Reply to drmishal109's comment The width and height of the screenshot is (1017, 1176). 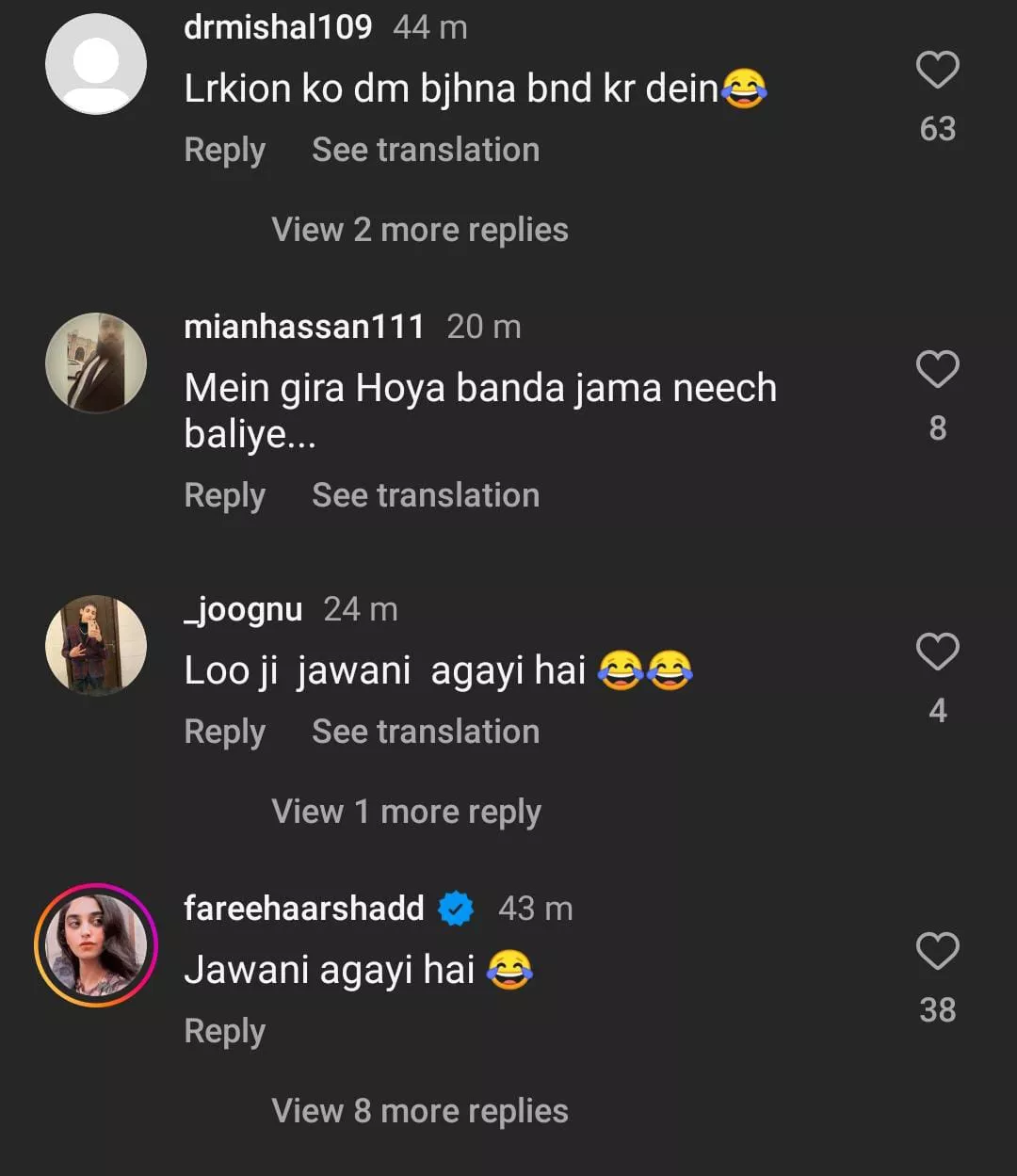click(x=224, y=151)
